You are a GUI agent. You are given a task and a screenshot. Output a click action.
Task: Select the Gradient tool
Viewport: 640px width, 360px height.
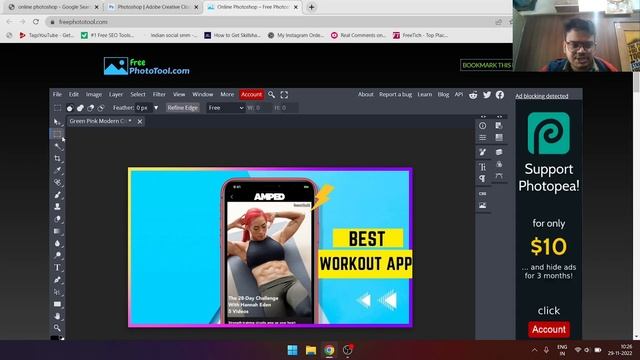point(57,231)
